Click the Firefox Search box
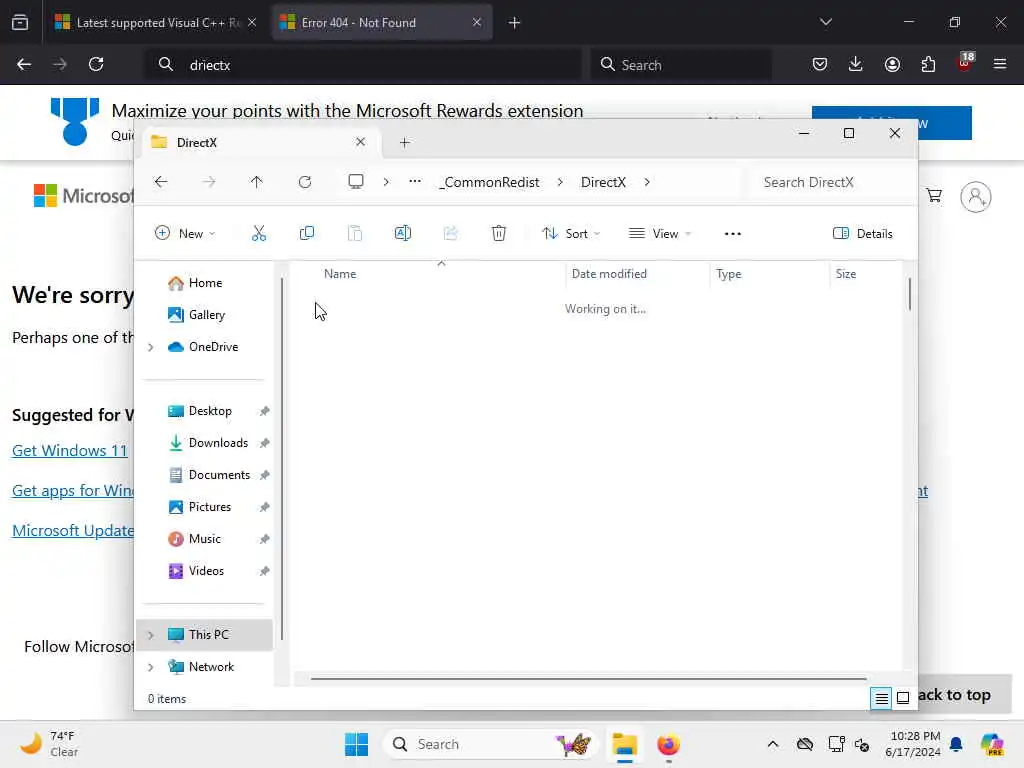Image resolution: width=1024 pixels, height=768 pixels. click(681, 65)
